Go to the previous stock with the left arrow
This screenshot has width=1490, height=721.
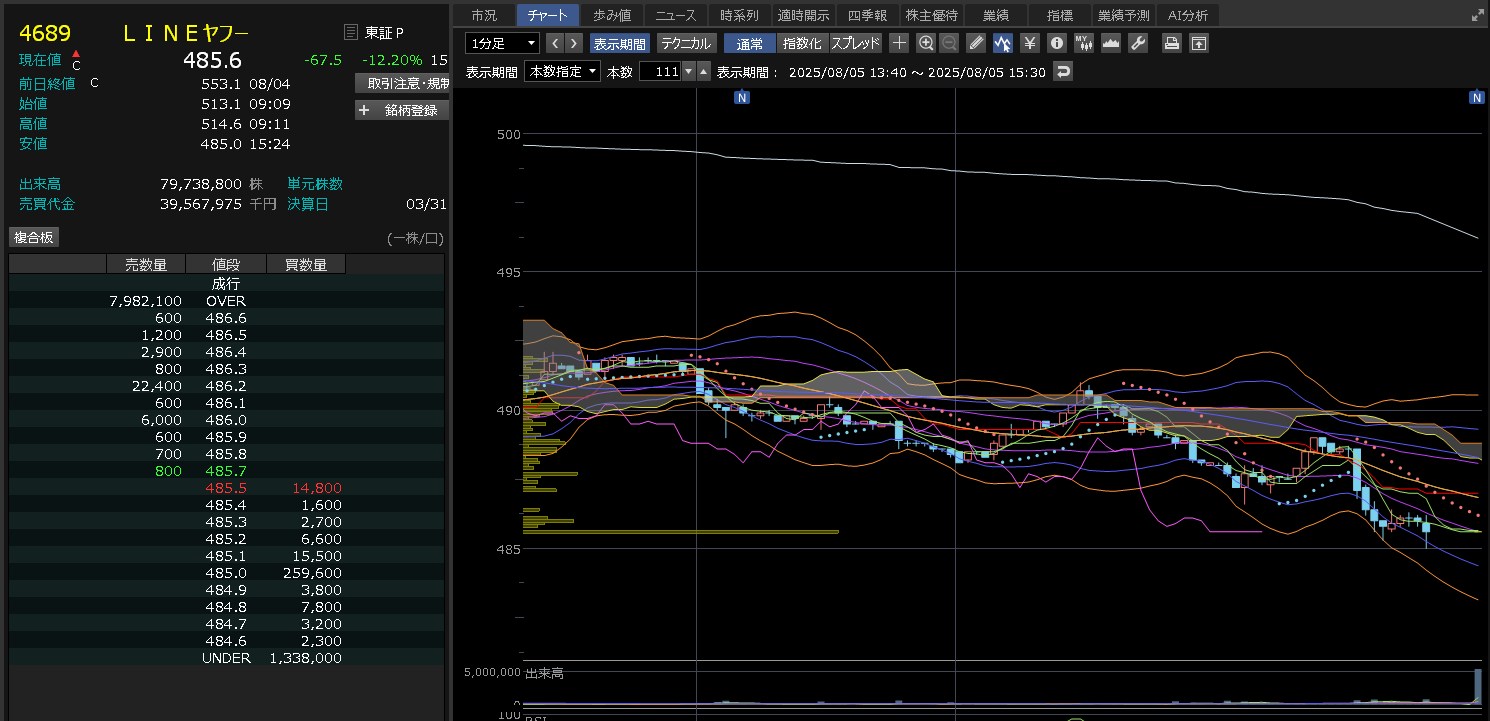click(554, 43)
